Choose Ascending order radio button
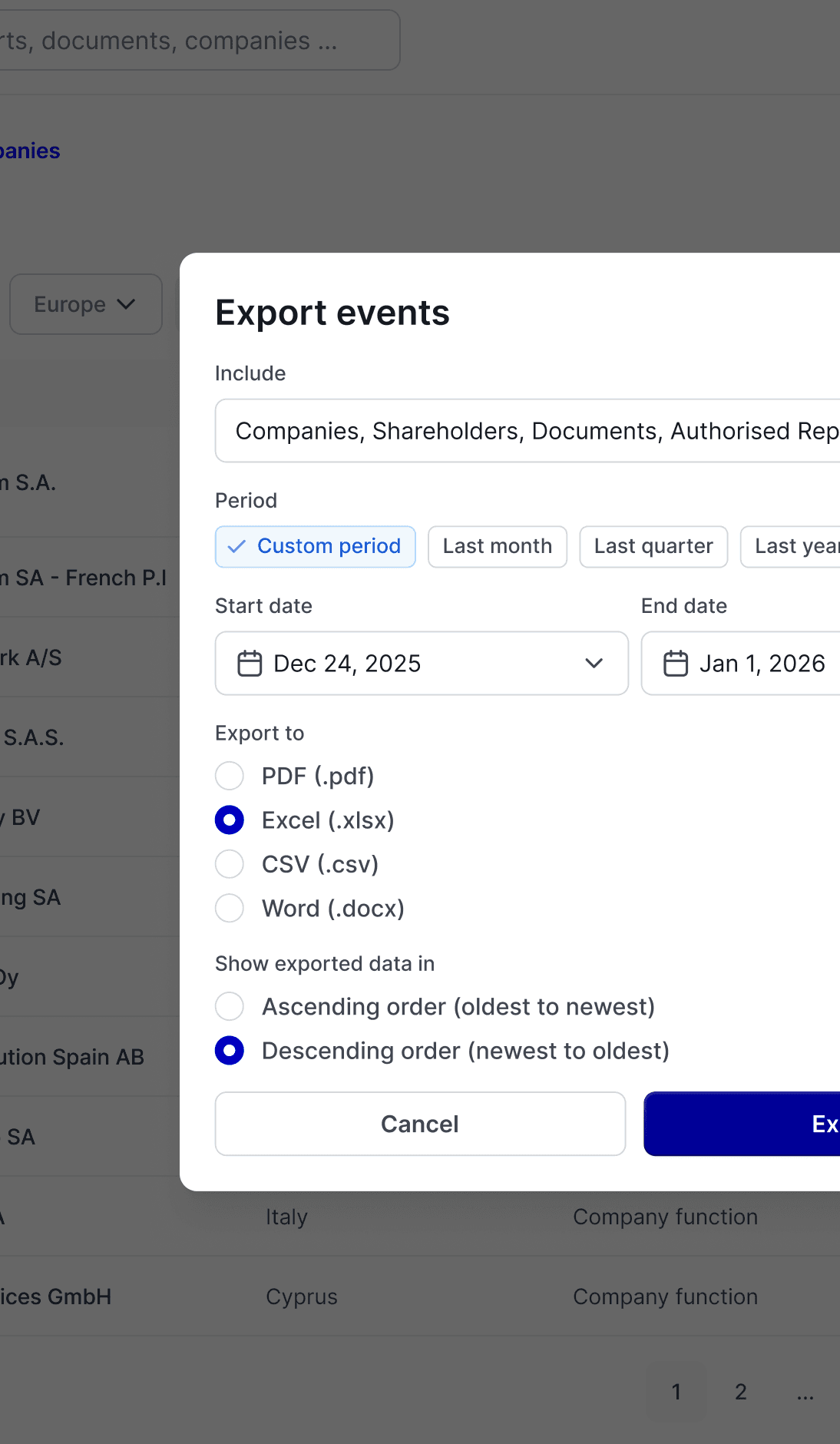Screen dimensions: 840x1444 230,1006
